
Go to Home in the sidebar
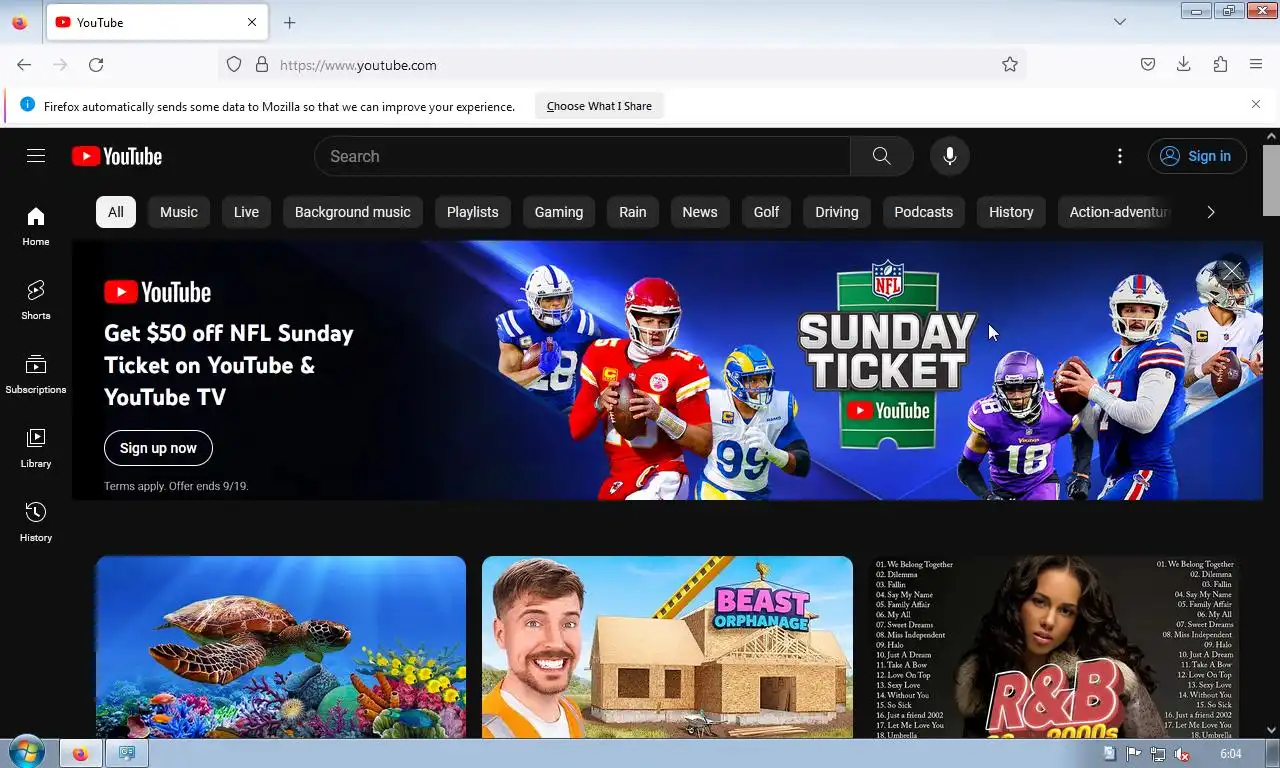[36, 226]
